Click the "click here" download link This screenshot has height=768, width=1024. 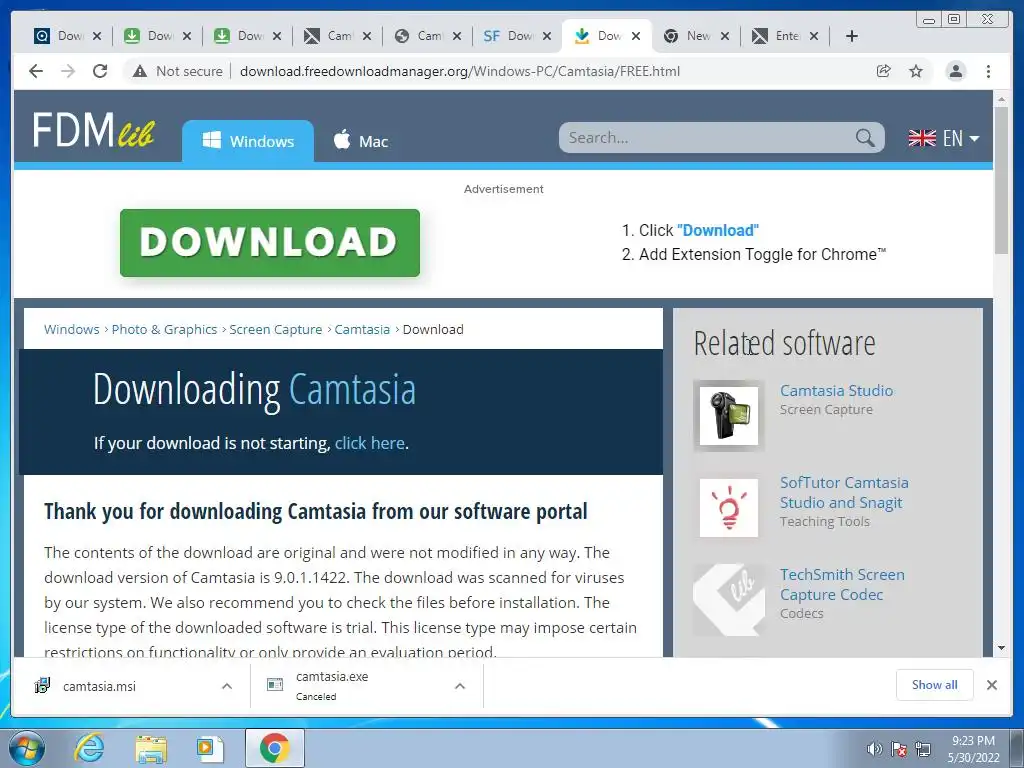click(370, 443)
